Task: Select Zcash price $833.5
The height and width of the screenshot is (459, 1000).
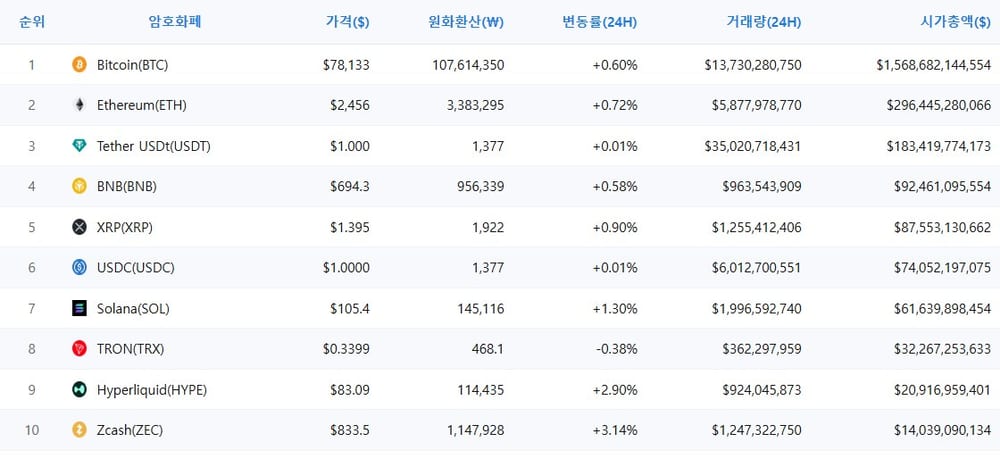Action: (349, 431)
